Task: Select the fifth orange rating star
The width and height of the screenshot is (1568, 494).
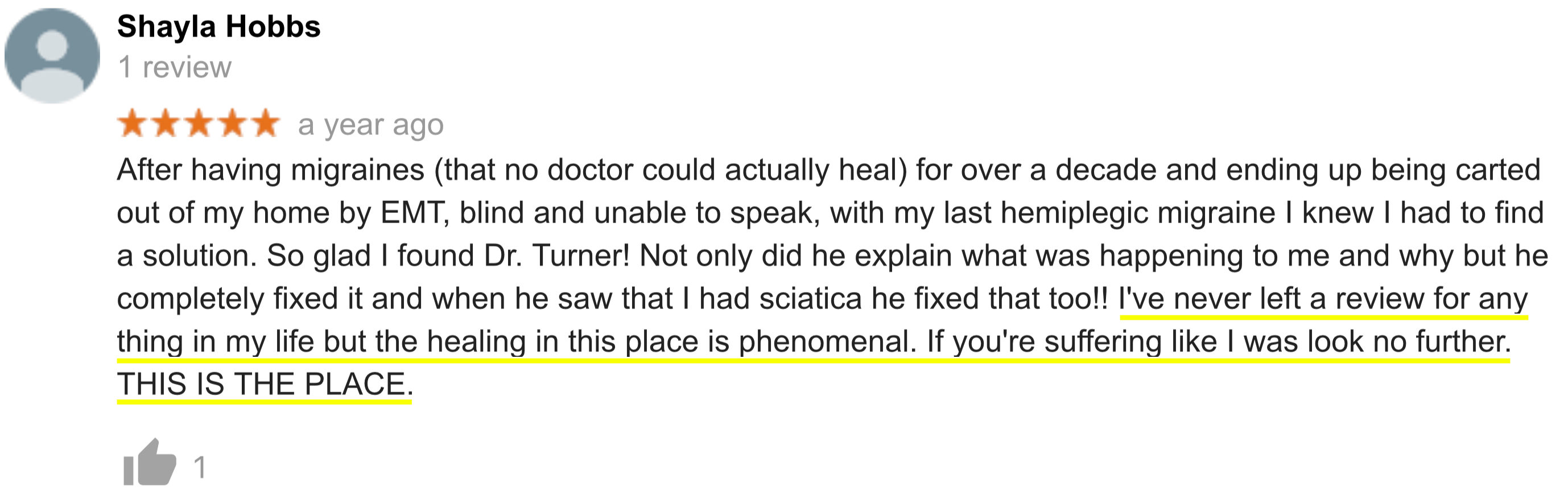Action: pyautogui.click(x=265, y=124)
